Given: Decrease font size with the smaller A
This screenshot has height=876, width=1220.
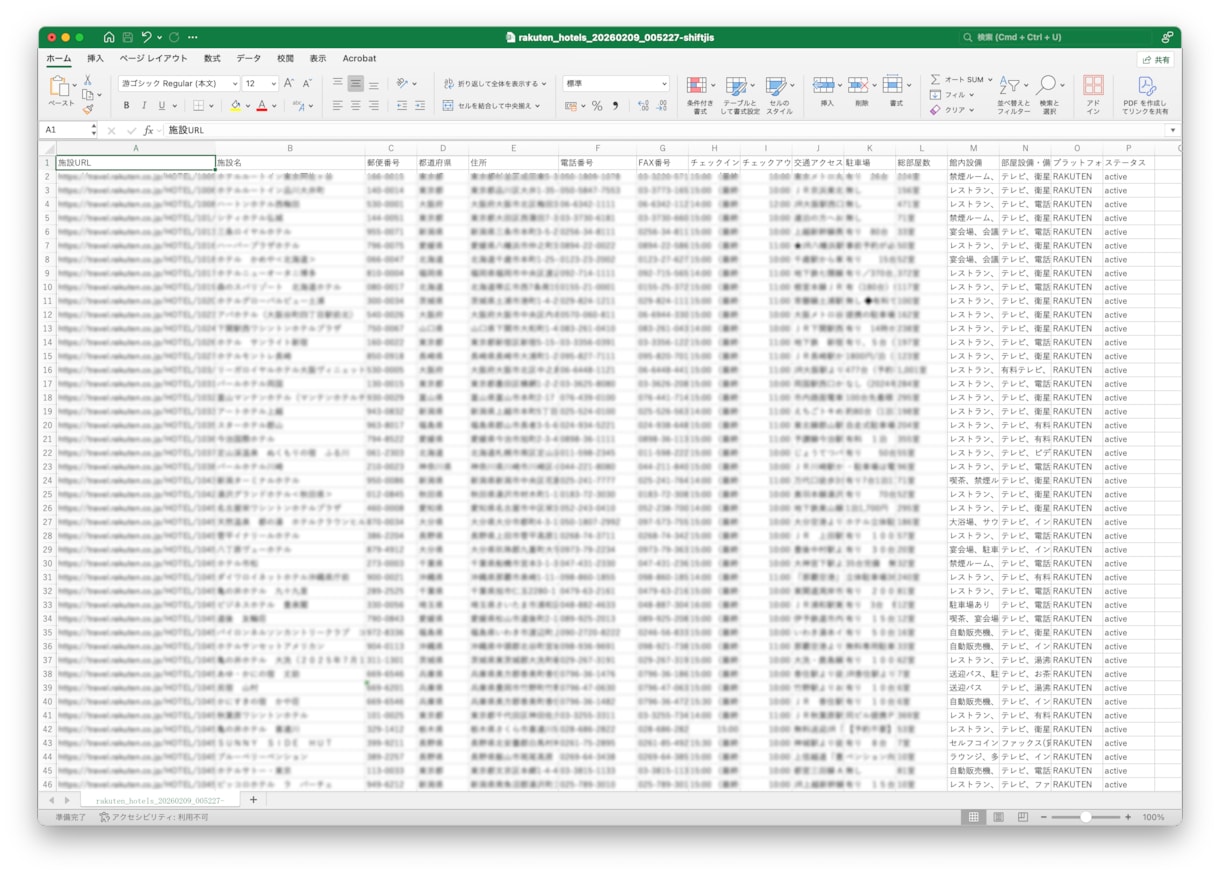Looking at the screenshot, I should (x=307, y=84).
